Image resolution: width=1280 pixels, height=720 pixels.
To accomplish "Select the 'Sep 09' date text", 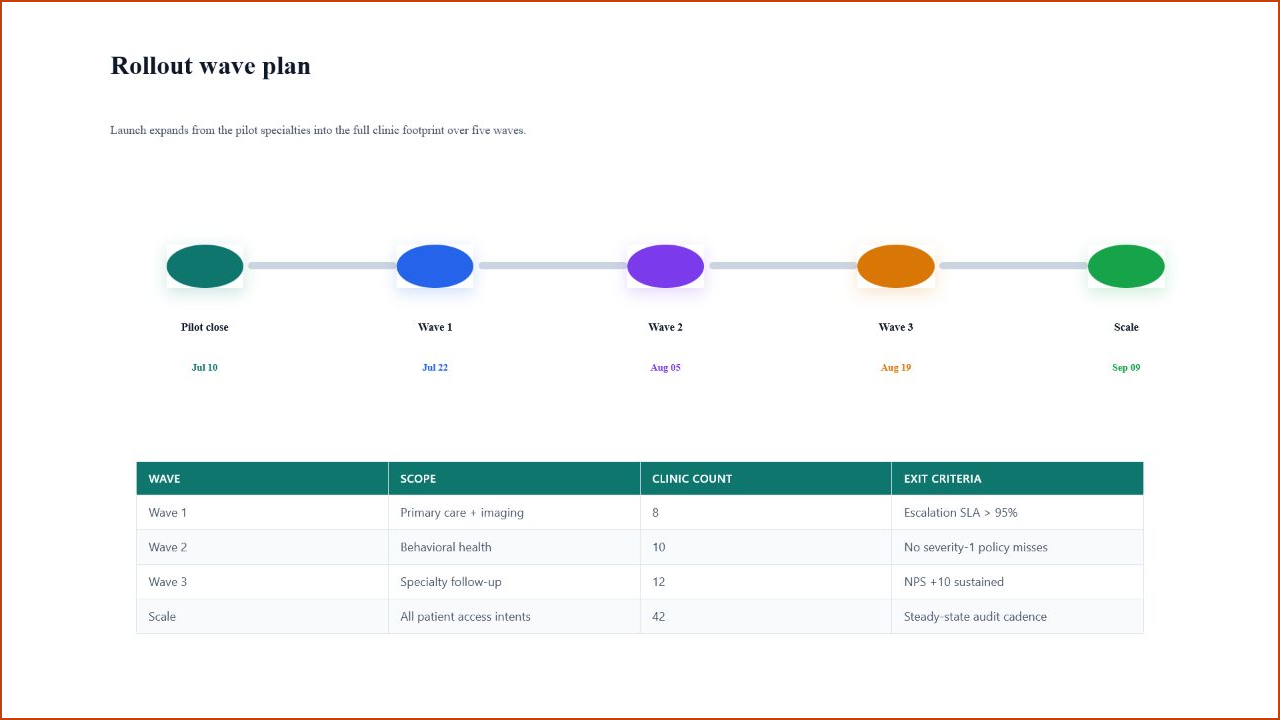I will [x=1126, y=367].
